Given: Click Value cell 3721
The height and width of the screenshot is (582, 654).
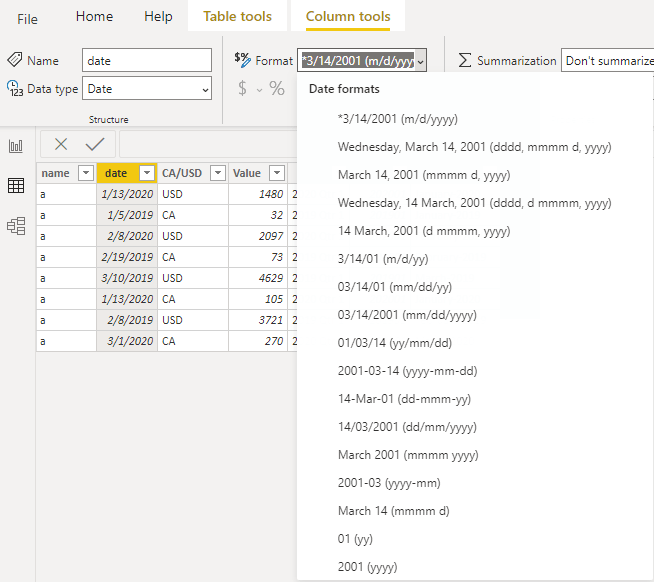Looking at the screenshot, I should pyautogui.click(x=258, y=320).
